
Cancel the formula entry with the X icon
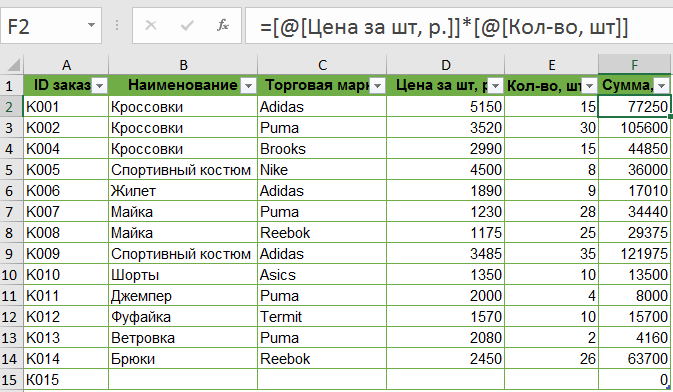click(x=151, y=26)
